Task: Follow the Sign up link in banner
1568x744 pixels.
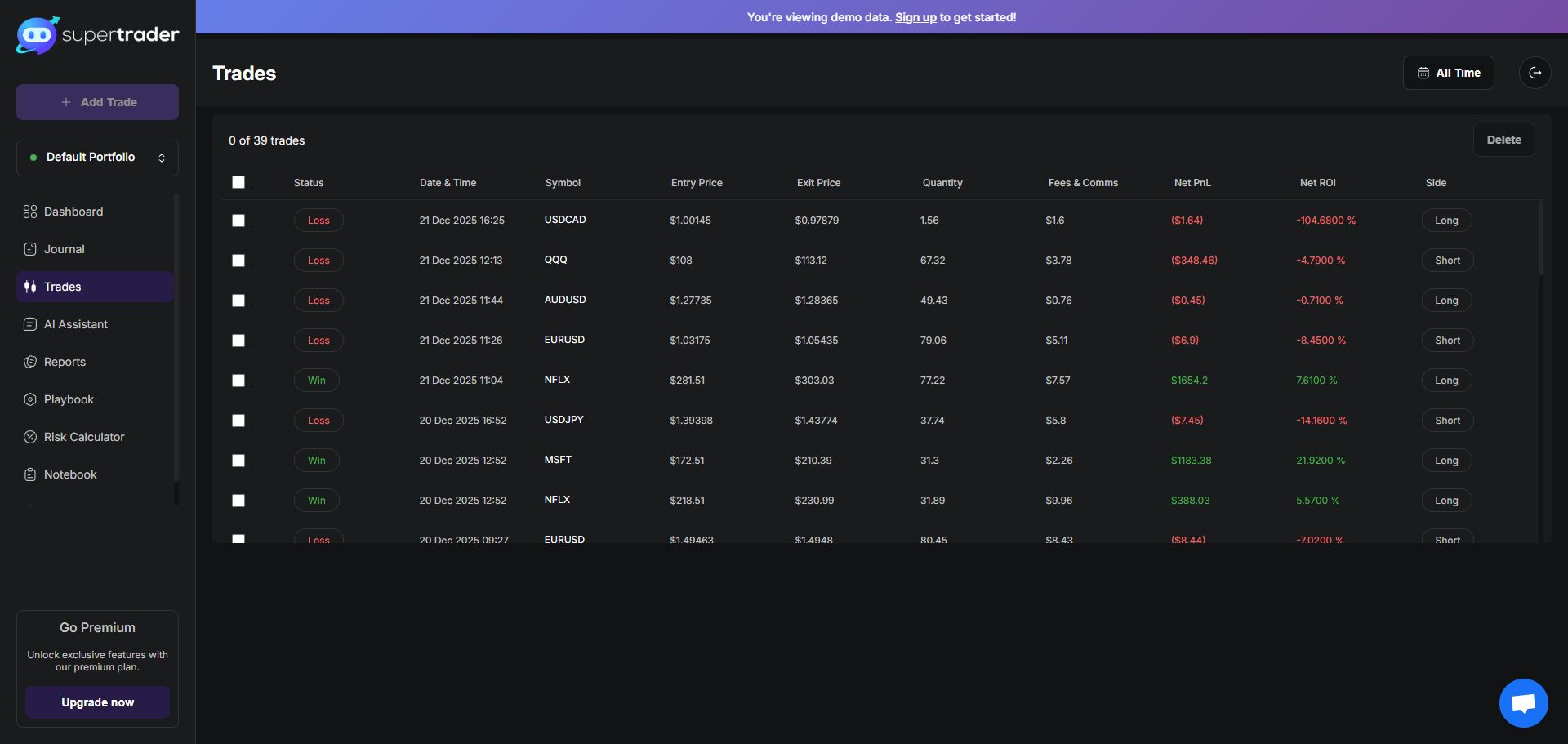Action: [x=915, y=17]
